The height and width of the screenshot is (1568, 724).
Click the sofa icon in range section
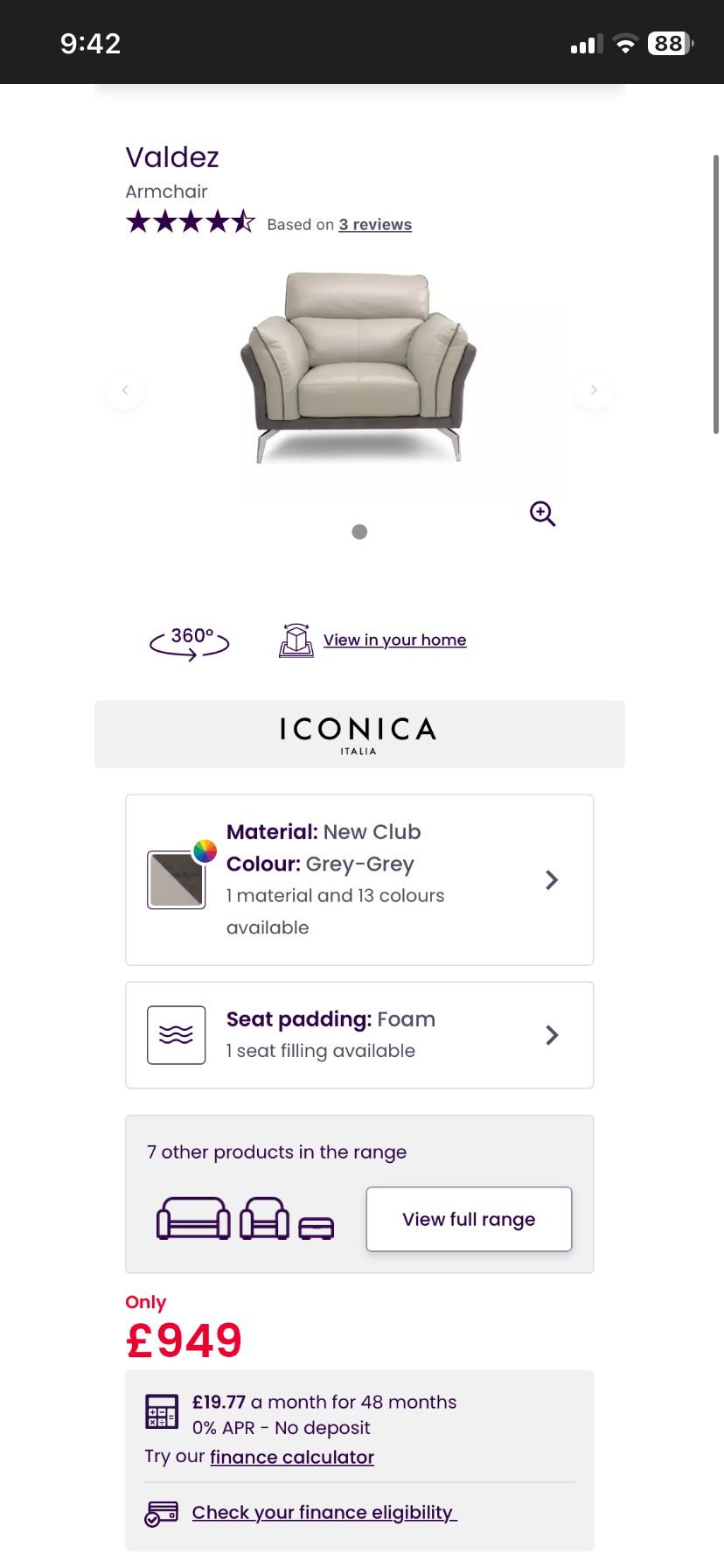[193, 1218]
